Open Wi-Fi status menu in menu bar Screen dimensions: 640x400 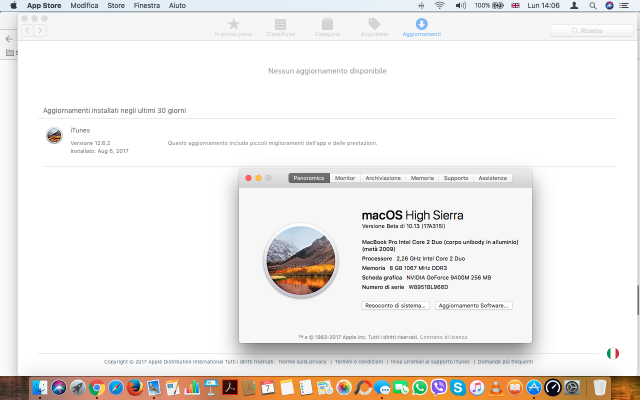coord(440,5)
